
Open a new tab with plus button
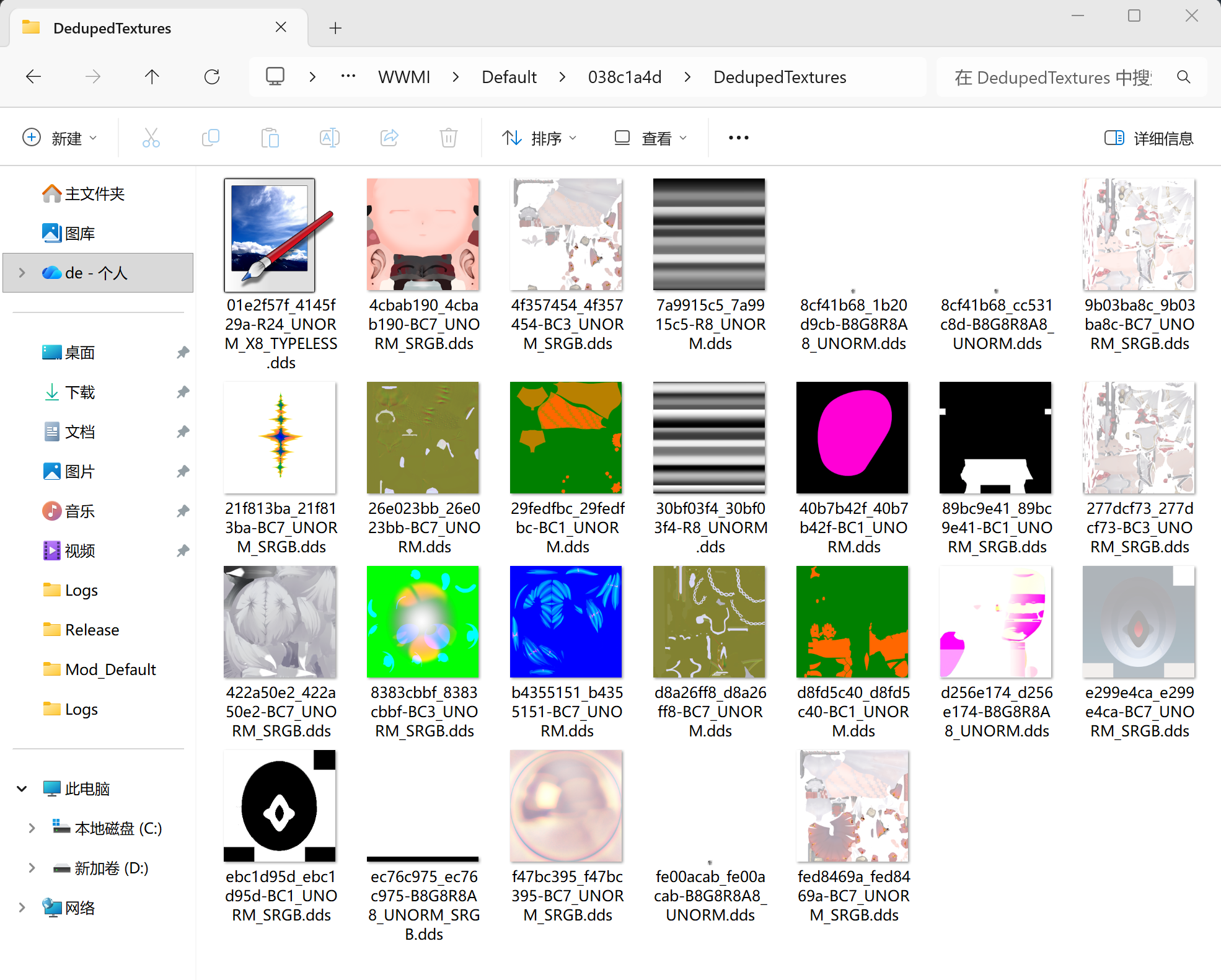pyautogui.click(x=335, y=28)
